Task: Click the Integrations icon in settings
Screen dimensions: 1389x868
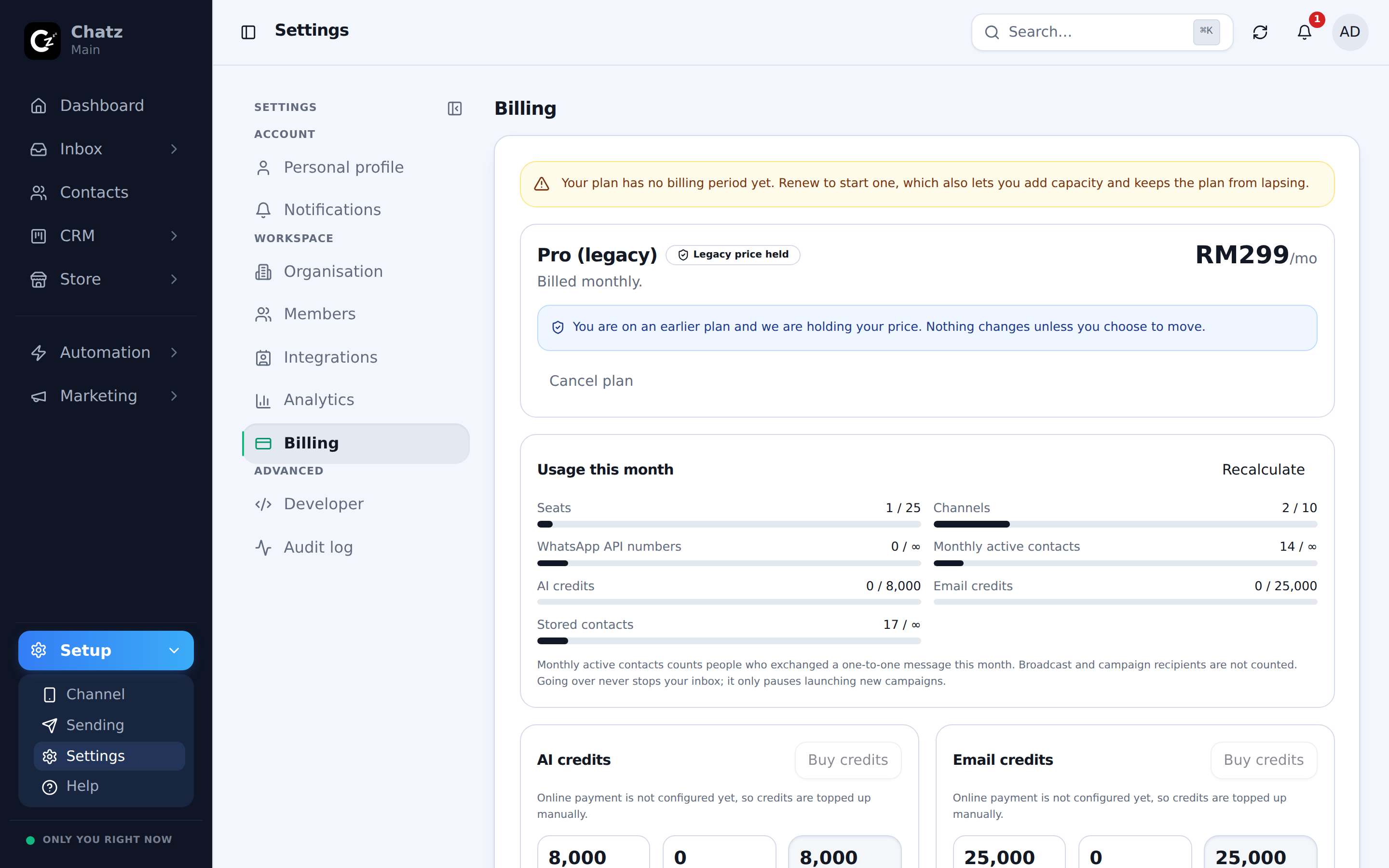Action: coord(263,358)
